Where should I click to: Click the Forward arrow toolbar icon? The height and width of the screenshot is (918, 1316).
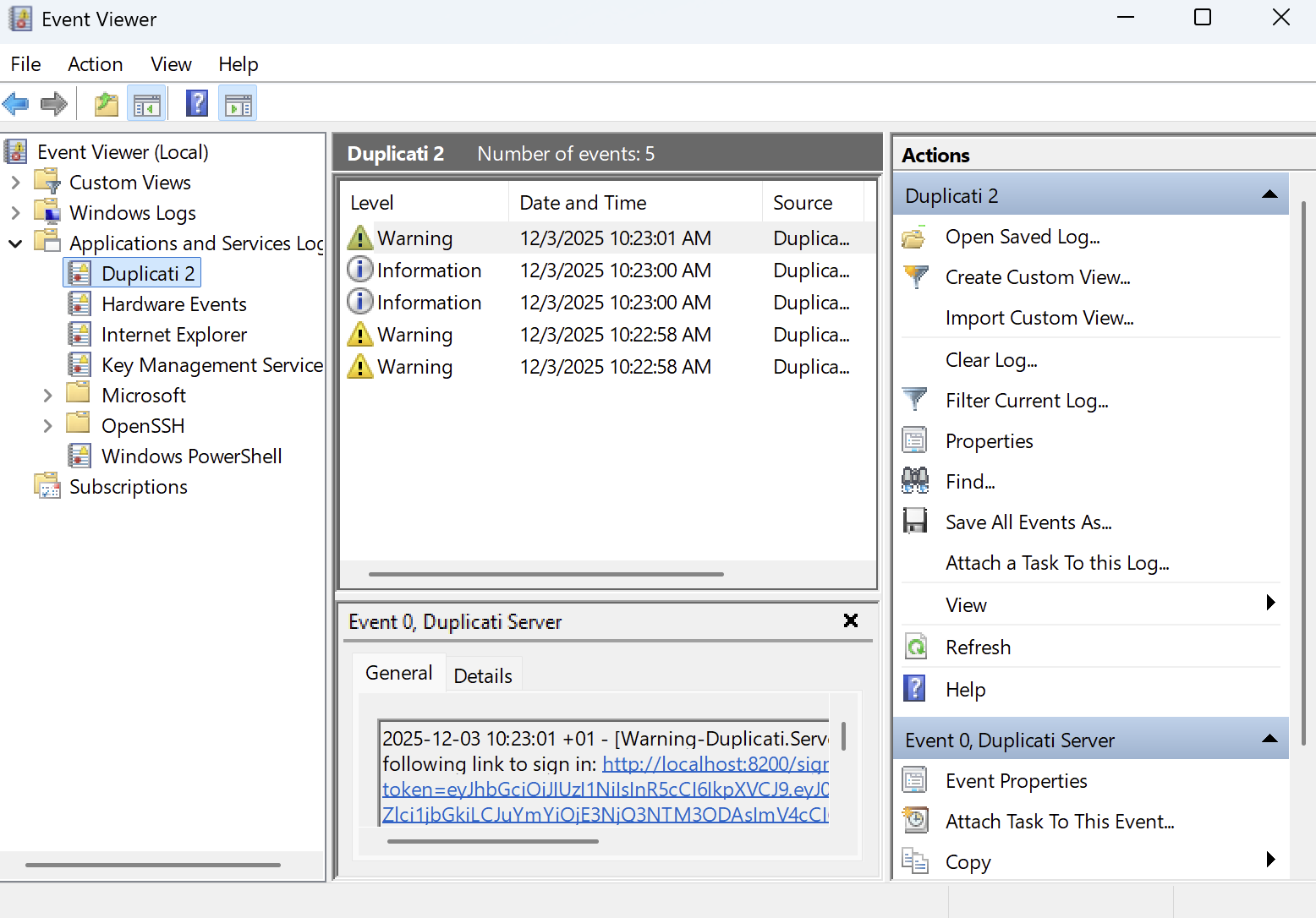click(x=54, y=104)
